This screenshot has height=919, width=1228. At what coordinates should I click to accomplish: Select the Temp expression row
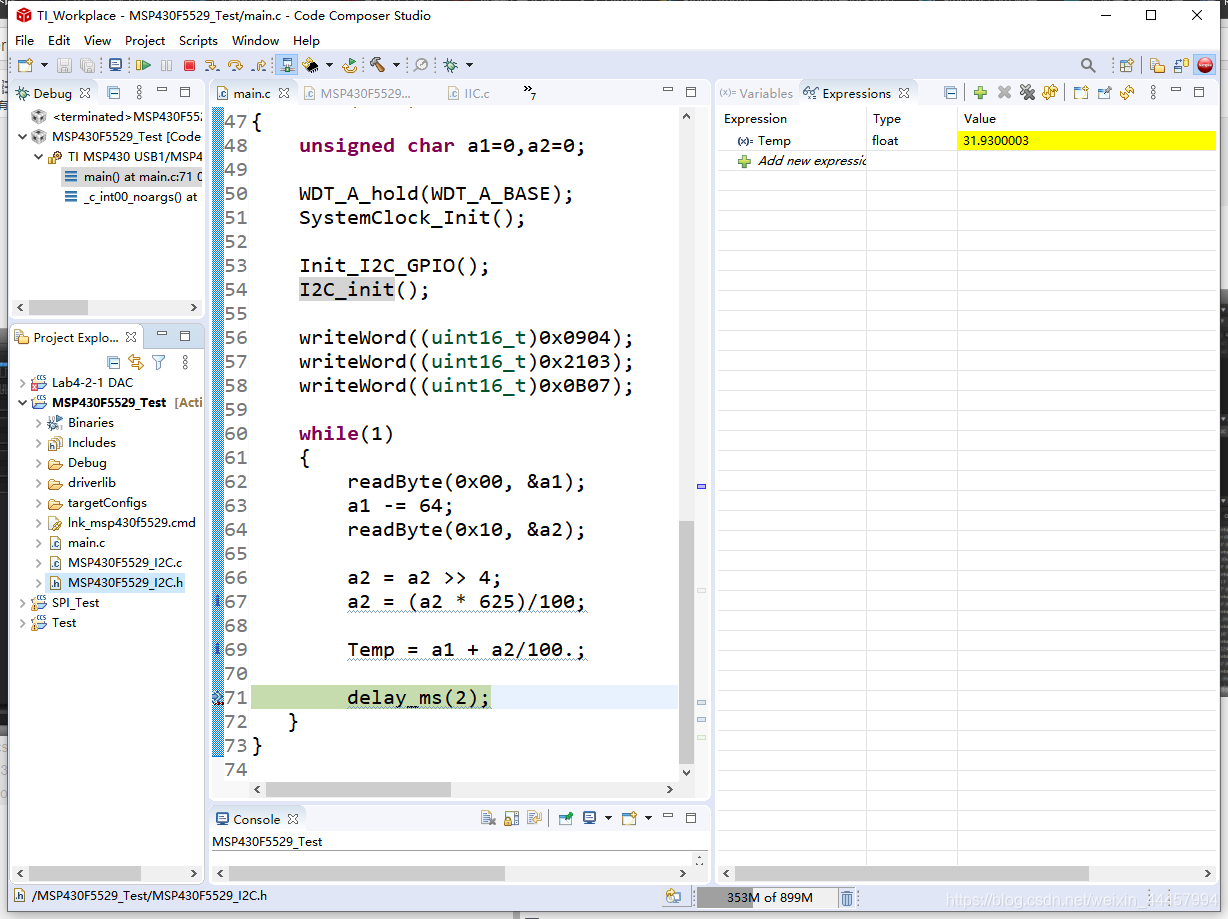point(966,140)
